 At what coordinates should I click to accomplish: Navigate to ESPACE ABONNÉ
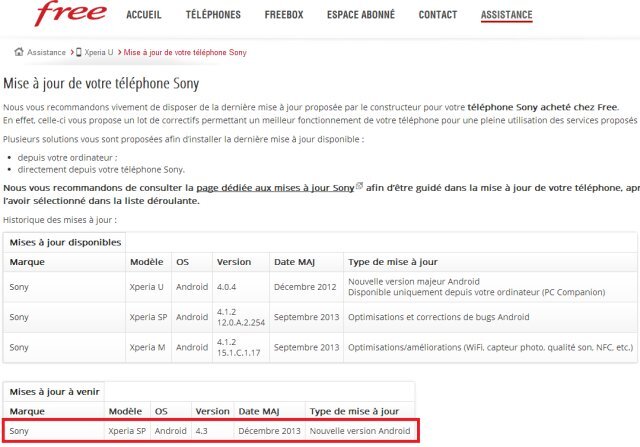tap(361, 16)
